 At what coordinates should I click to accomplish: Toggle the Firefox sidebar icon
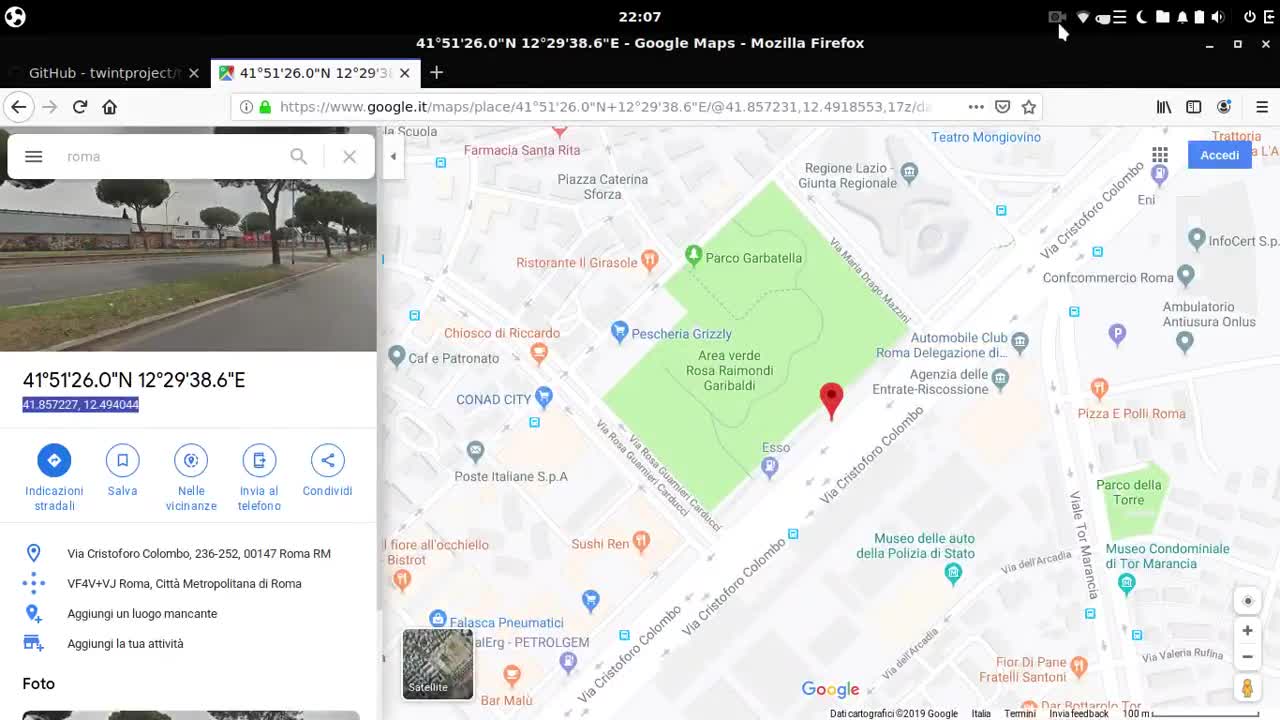(x=1193, y=107)
